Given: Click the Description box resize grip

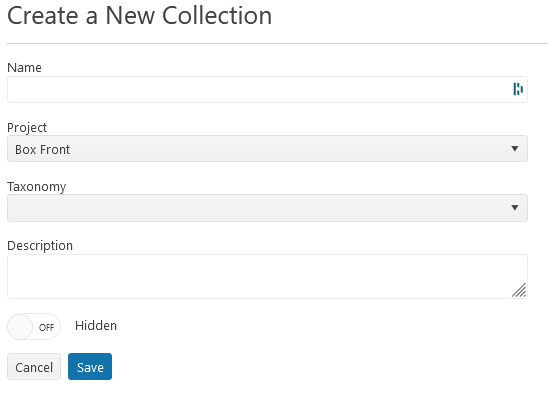Looking at the screenshot, I should coord(519,290).
